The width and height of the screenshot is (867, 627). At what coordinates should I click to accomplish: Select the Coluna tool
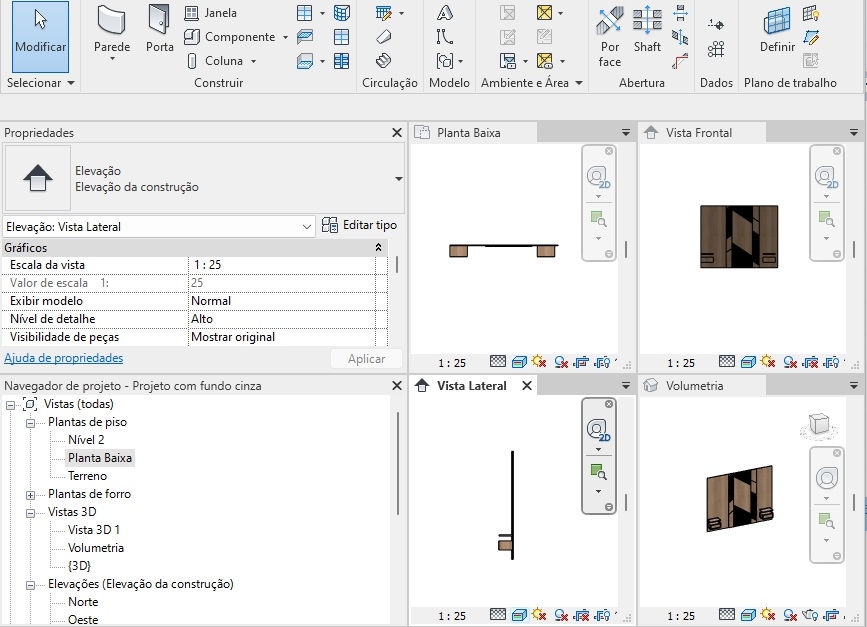click(220, 61)
